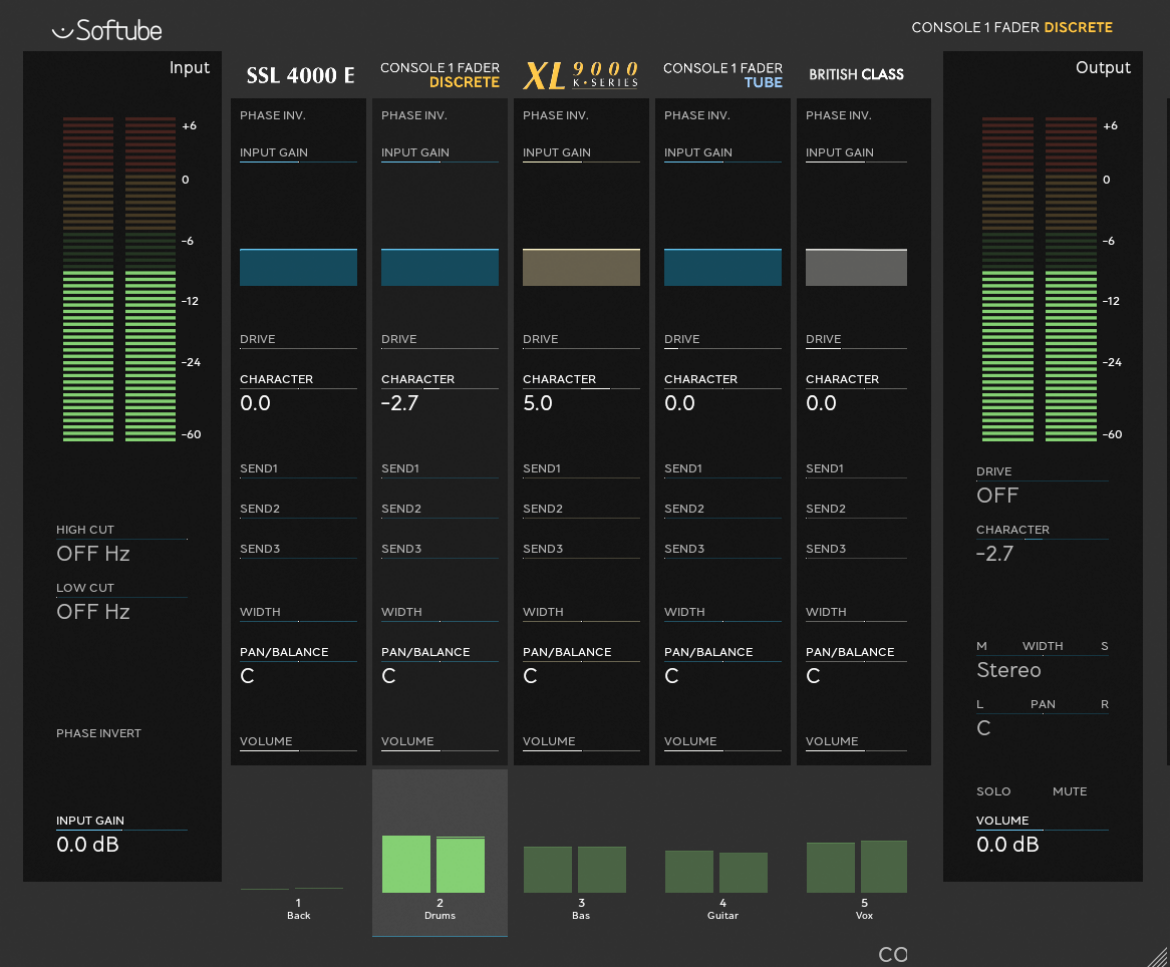Click Low Cut OFF Hz value

click(93, 612)
